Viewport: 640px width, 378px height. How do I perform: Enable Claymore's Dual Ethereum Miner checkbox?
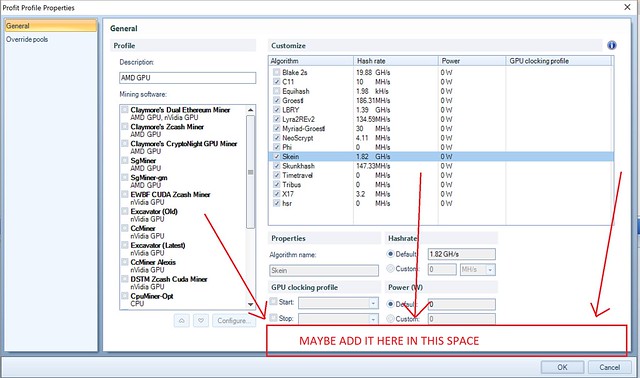[x=125, y=110]
